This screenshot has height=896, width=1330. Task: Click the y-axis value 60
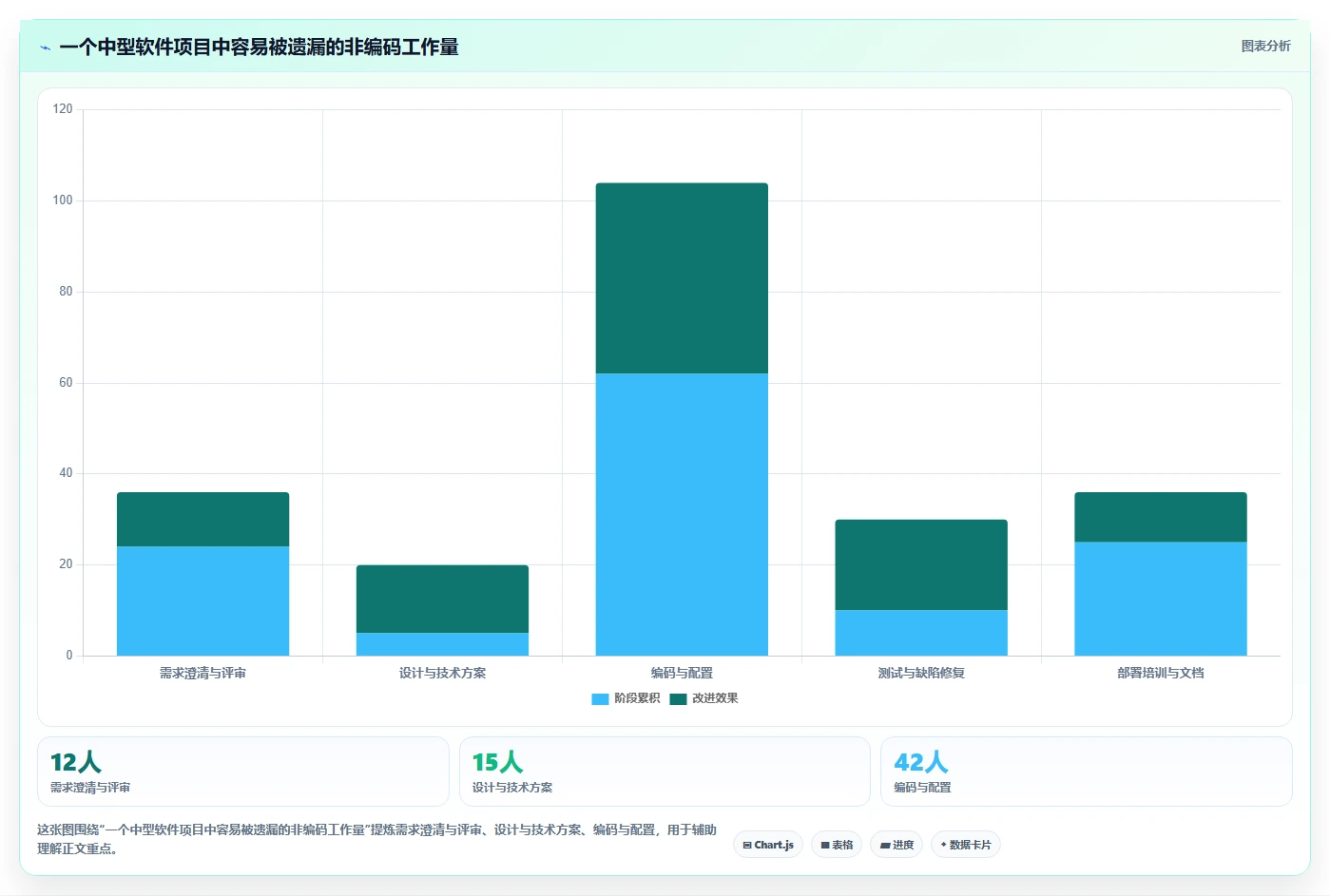pyautogui.click(x=66, y=383)
